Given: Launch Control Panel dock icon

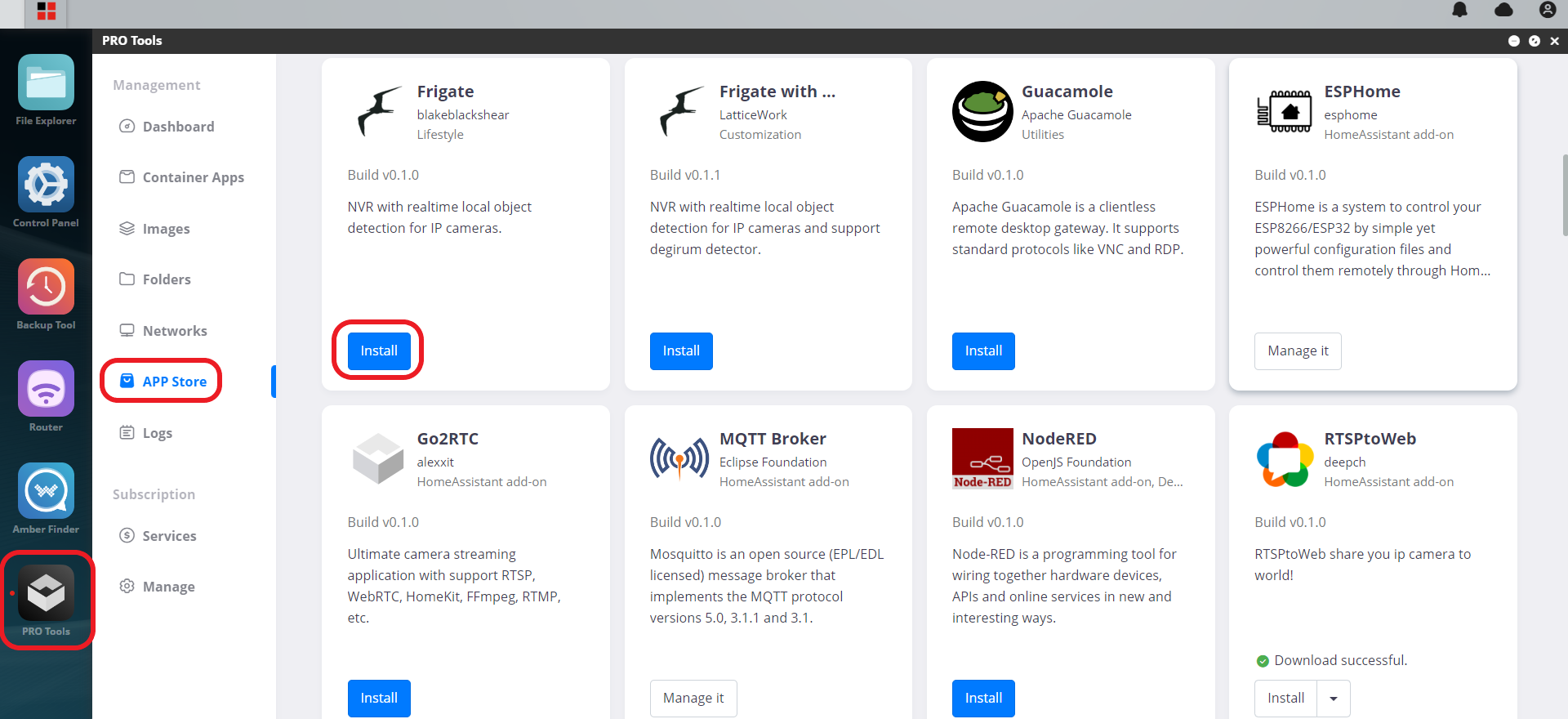Looking at the screenshot, I should click(46, 185).
